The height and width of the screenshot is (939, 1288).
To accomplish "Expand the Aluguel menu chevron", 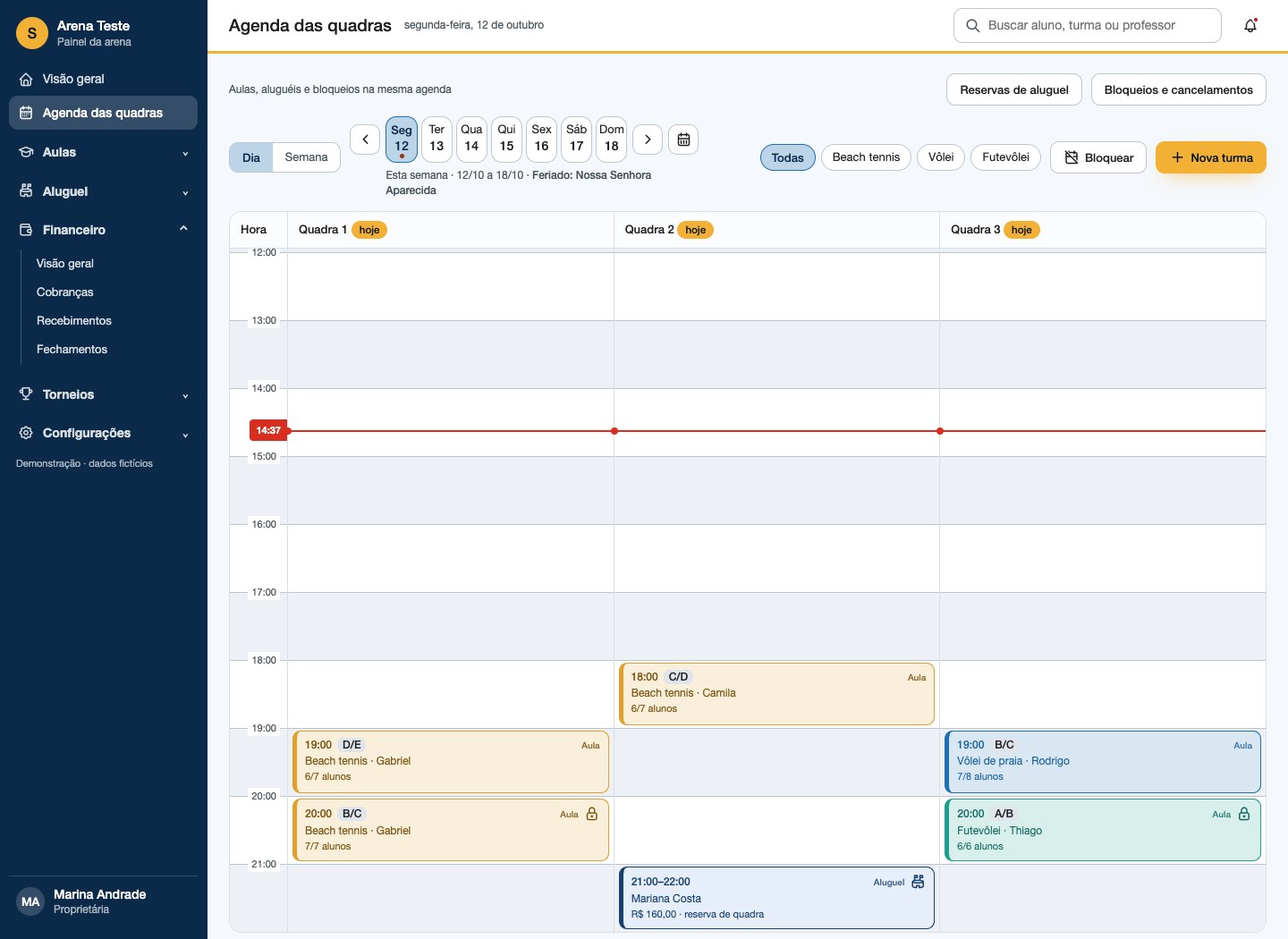I will click(x=185, y=192).
